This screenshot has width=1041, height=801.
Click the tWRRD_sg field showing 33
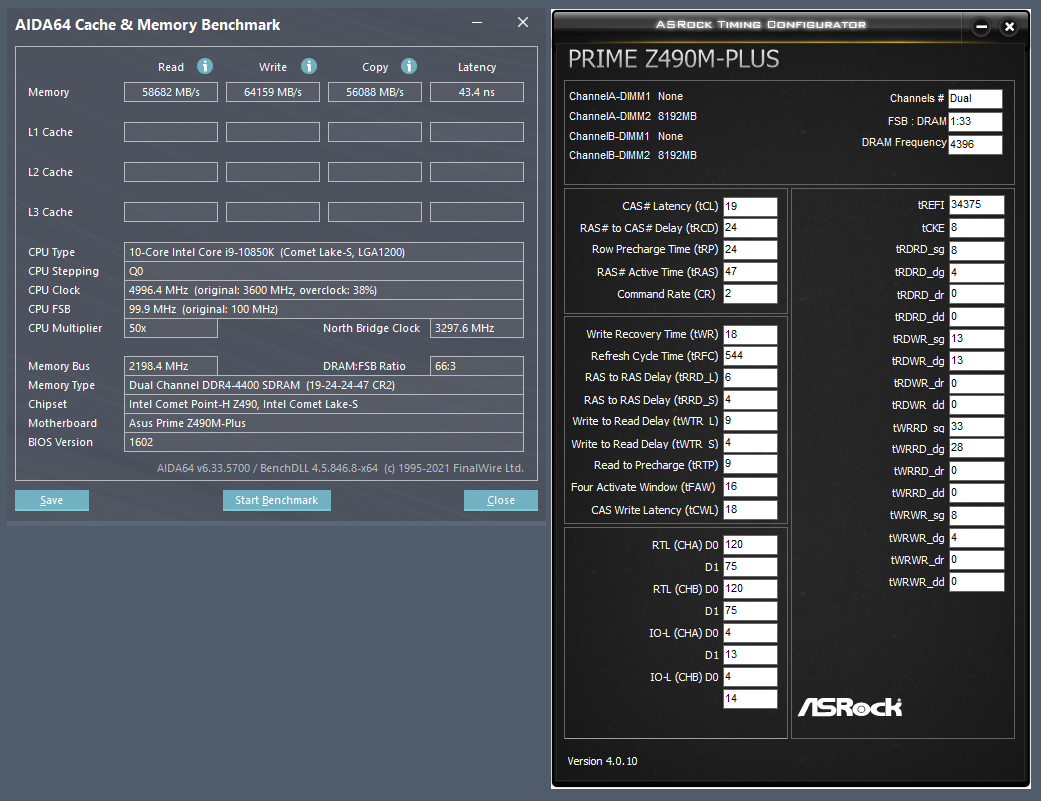pos(977,427)
